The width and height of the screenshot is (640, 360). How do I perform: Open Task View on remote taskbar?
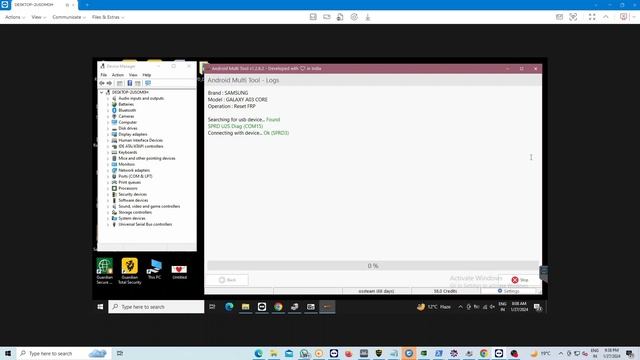(212, 307)
